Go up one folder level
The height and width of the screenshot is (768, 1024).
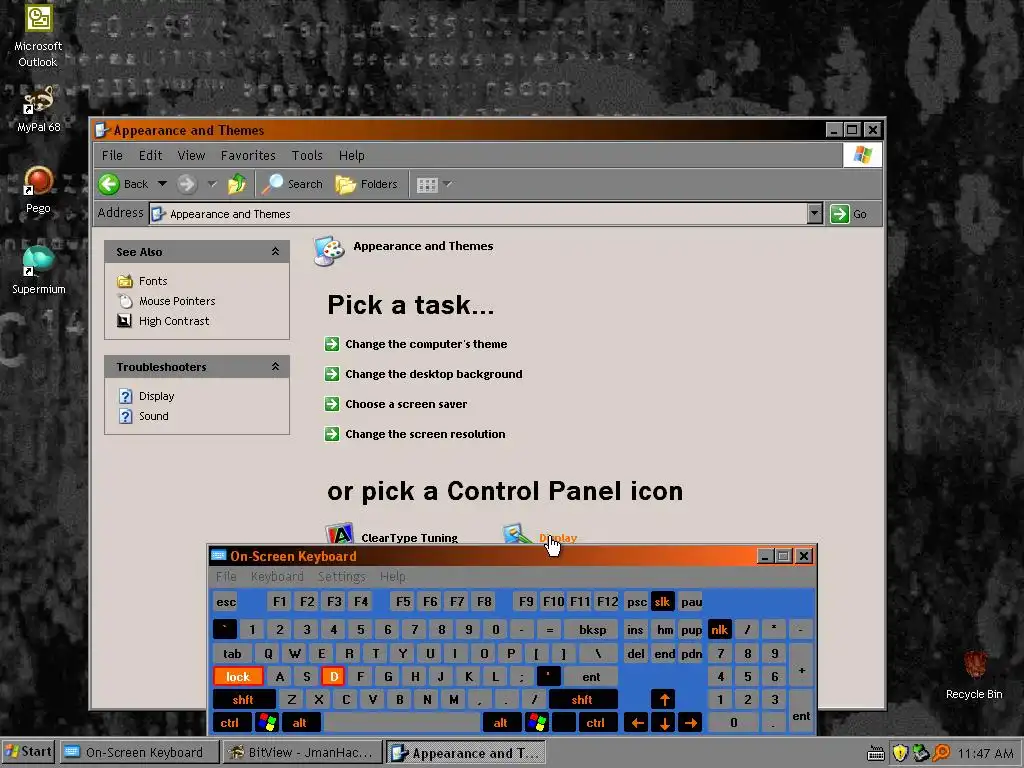click(236, 184)
